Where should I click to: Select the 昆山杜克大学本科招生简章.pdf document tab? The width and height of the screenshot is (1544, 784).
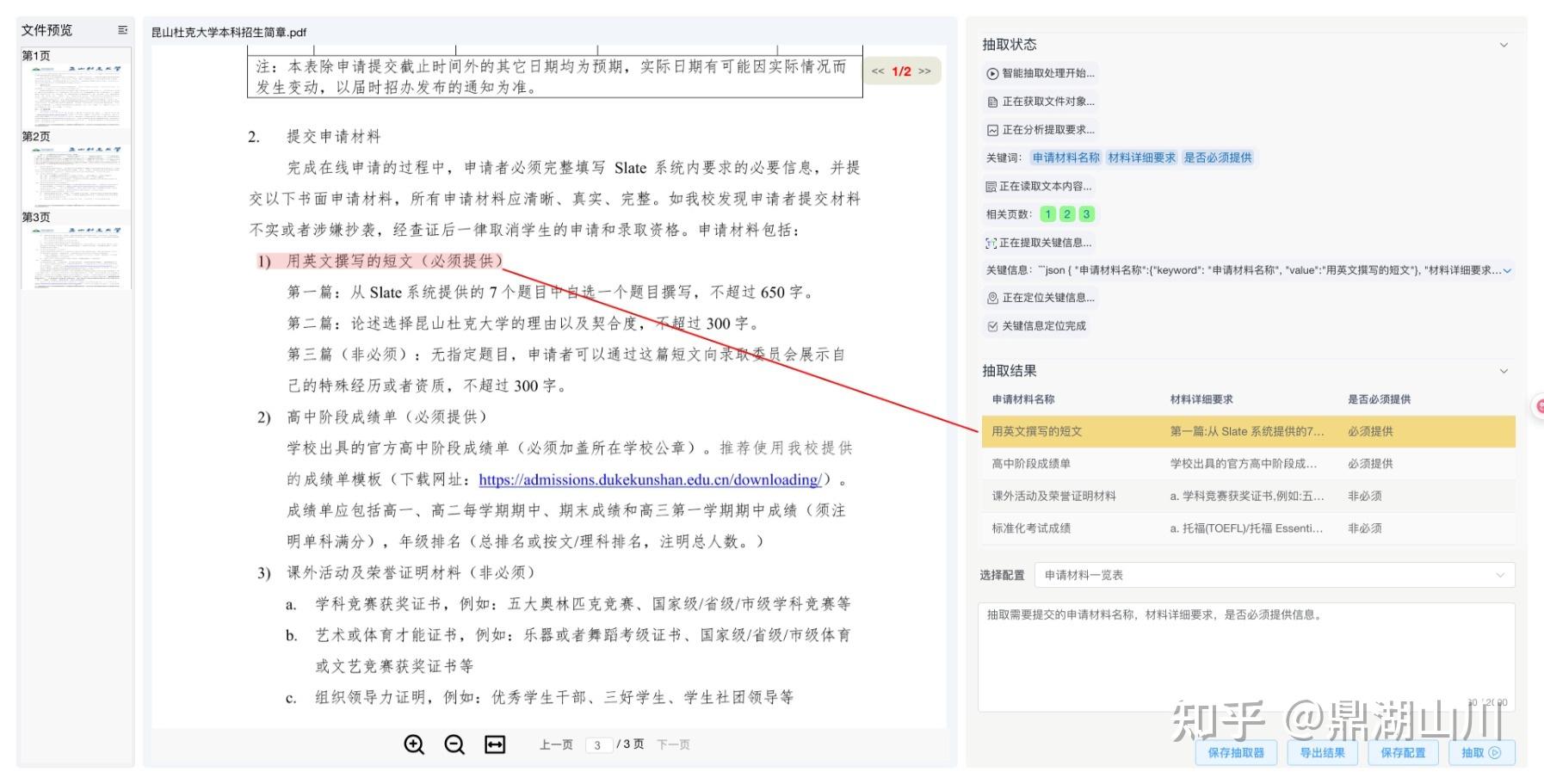226,32
